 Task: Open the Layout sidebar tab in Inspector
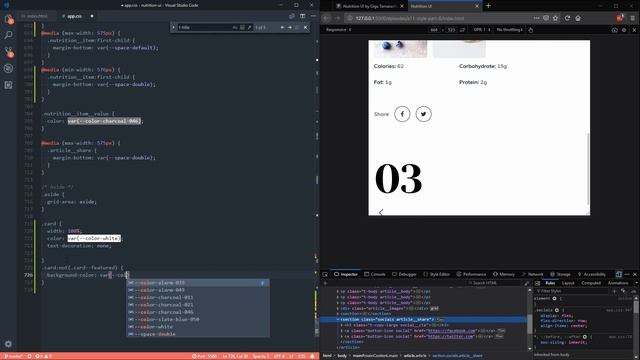(x=568, y=283)
